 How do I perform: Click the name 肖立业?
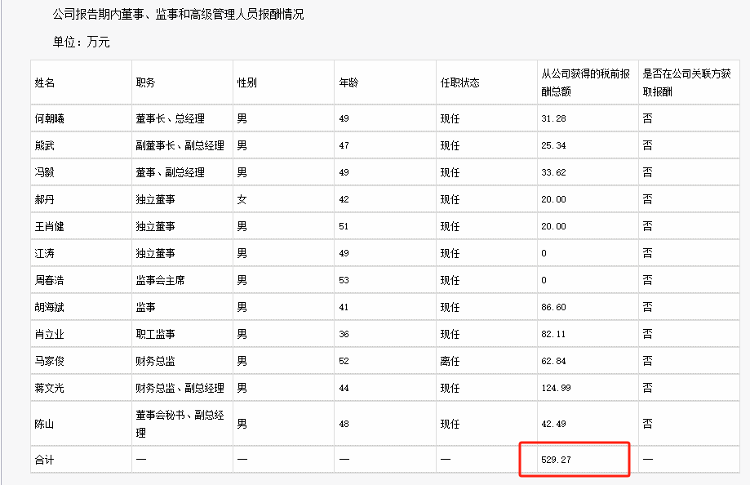(x=49, y=334)
